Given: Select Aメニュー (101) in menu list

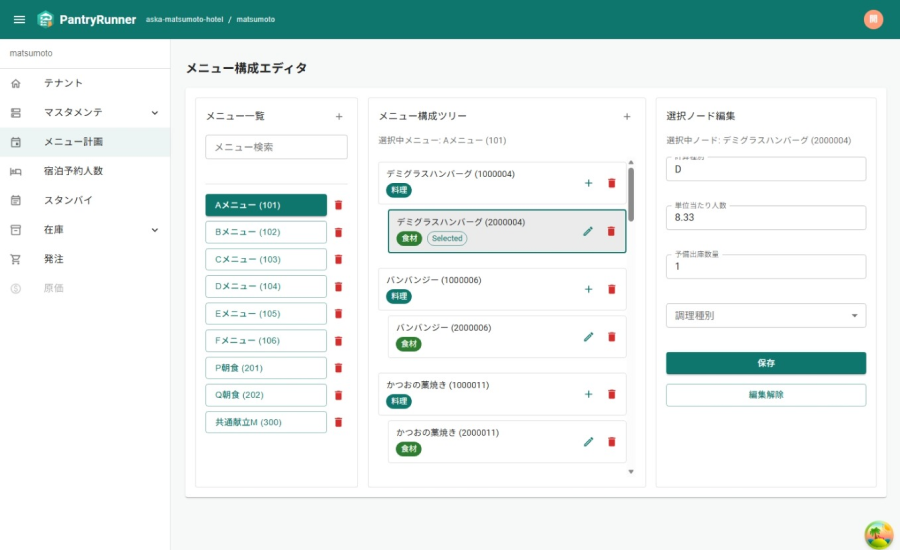Looking at the screenshot, I should coord(266,205).
